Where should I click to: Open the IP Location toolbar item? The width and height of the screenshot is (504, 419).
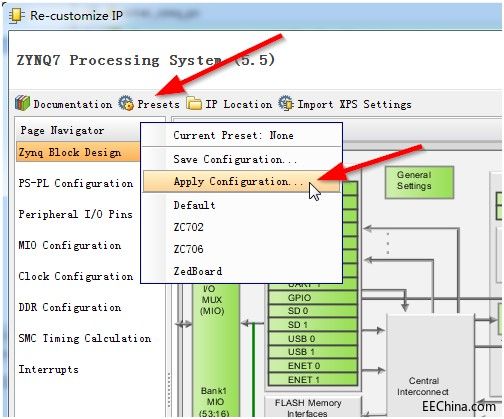[239, 104]
